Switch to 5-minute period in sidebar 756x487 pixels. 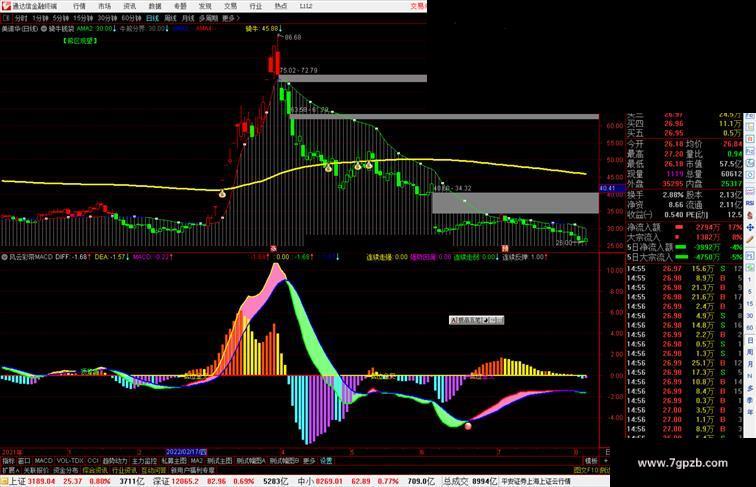point(750,292)
